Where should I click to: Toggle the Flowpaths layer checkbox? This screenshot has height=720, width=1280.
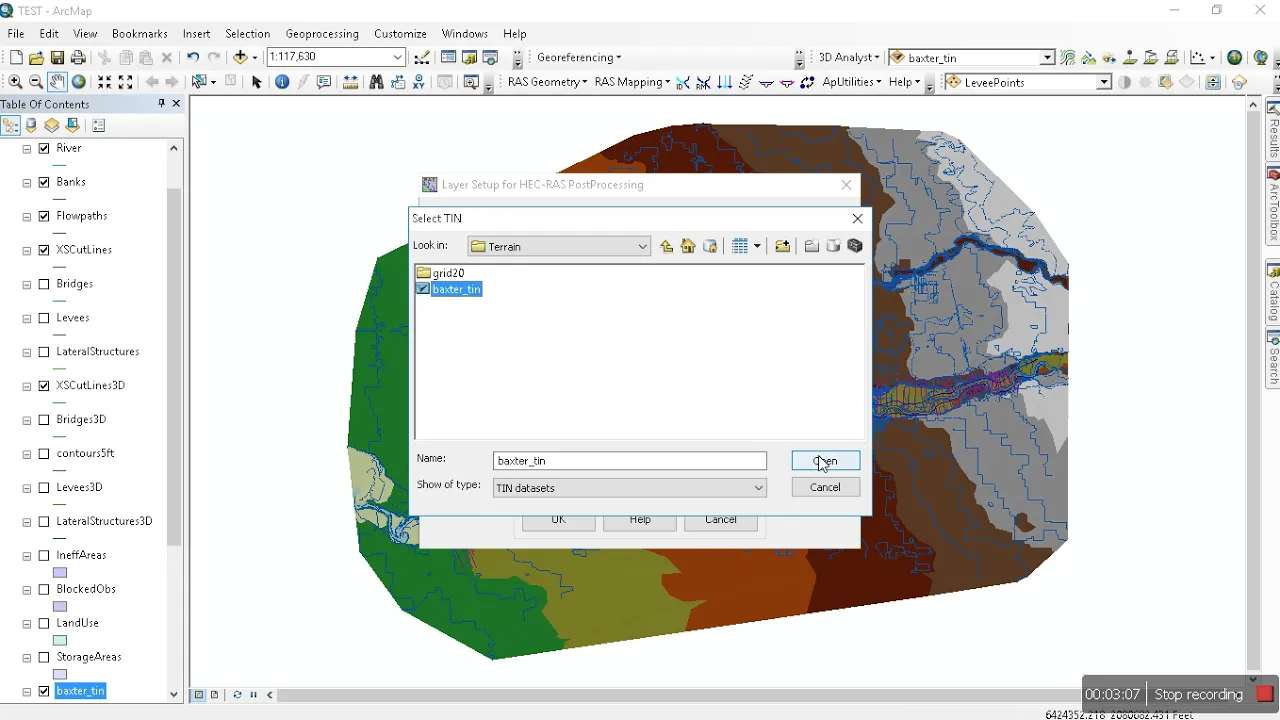44,216
